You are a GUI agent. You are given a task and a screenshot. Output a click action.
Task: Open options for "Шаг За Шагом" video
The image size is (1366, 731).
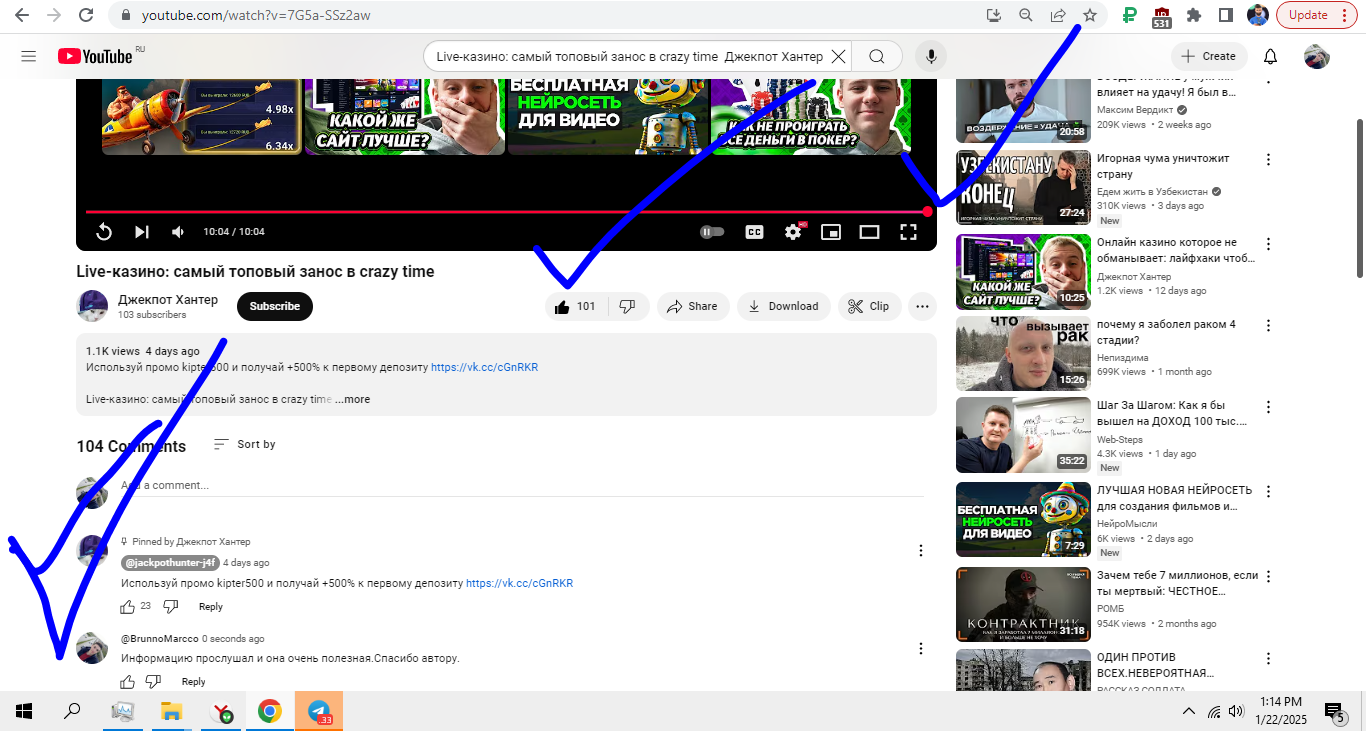coord(1269,408)
